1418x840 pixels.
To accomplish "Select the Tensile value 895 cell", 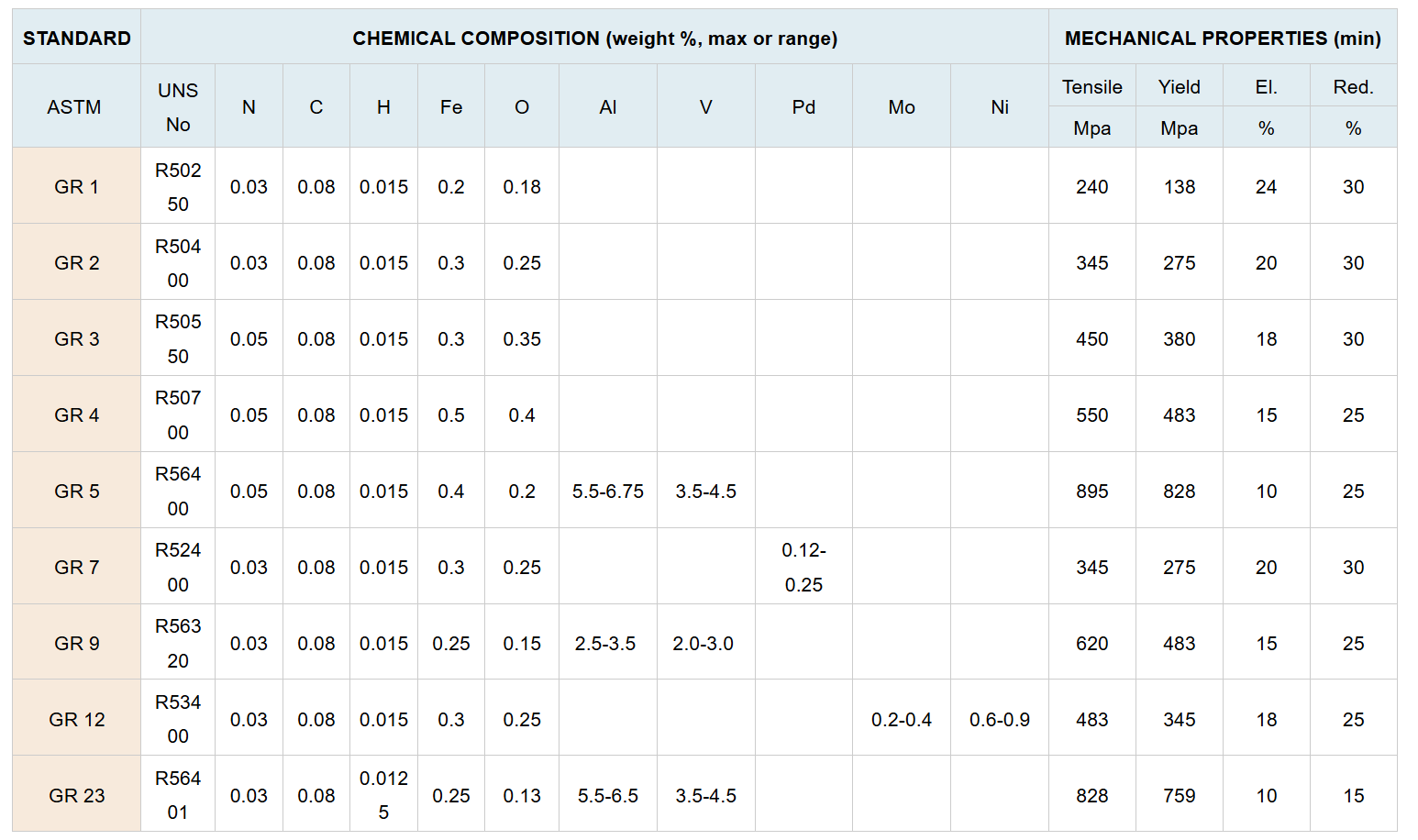I will click(1092, 491).
